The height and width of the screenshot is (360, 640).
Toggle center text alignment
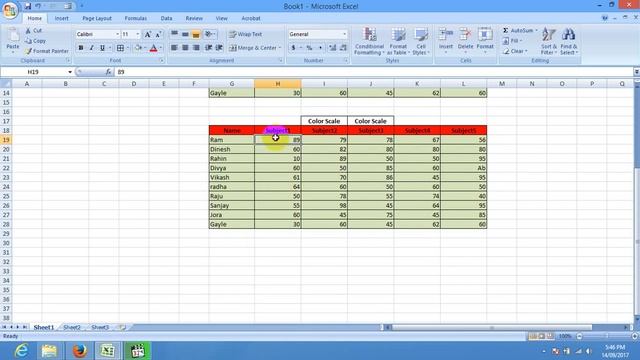pyautogui.click(x=185, y=48)
